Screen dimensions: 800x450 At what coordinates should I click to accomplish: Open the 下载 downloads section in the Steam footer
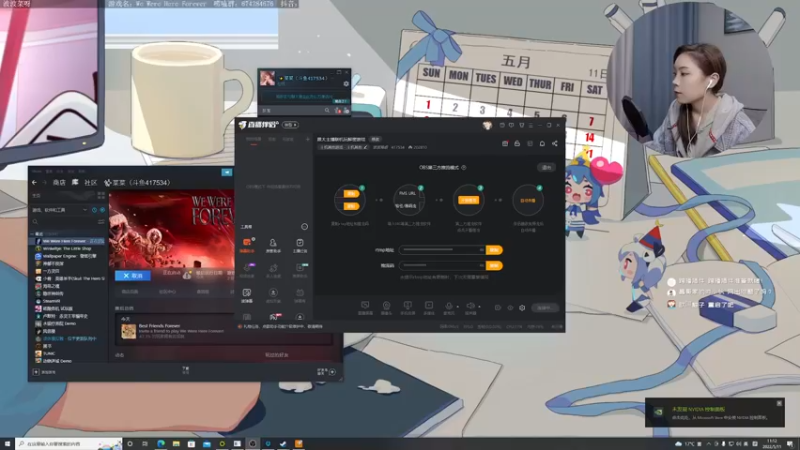pos(186,370)
